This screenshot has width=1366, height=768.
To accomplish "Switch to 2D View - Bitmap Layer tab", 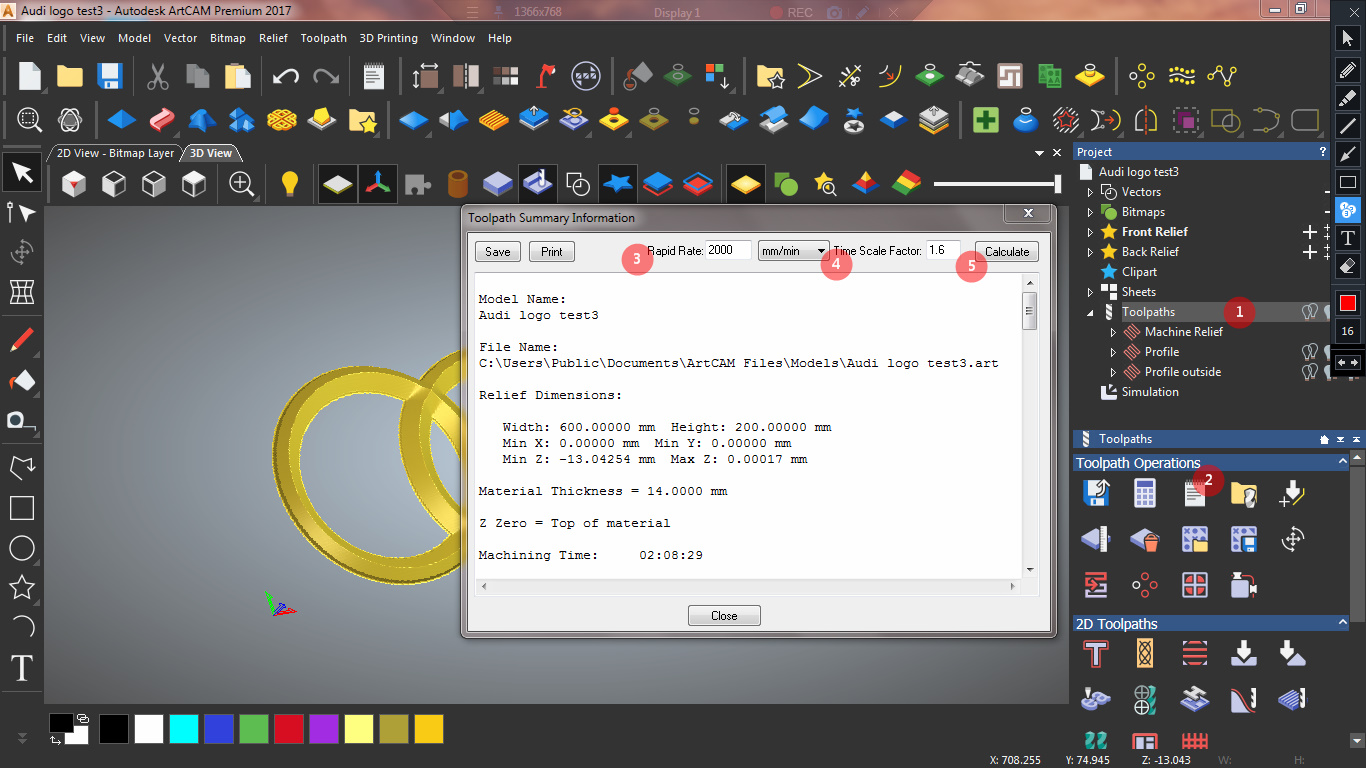I will (114, 153).
